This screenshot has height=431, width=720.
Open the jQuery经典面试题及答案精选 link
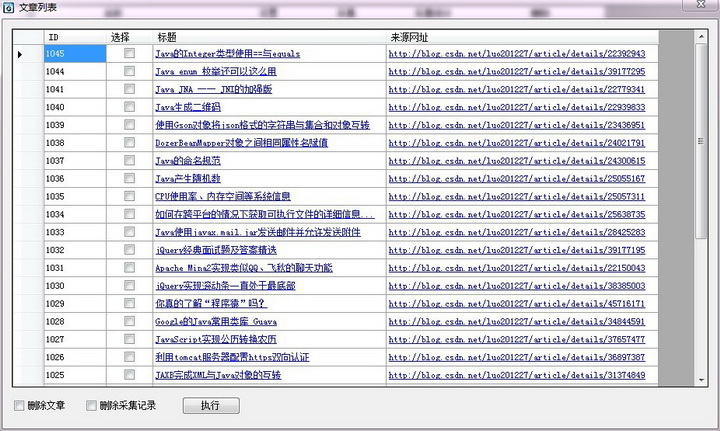(x=216, y=250)
